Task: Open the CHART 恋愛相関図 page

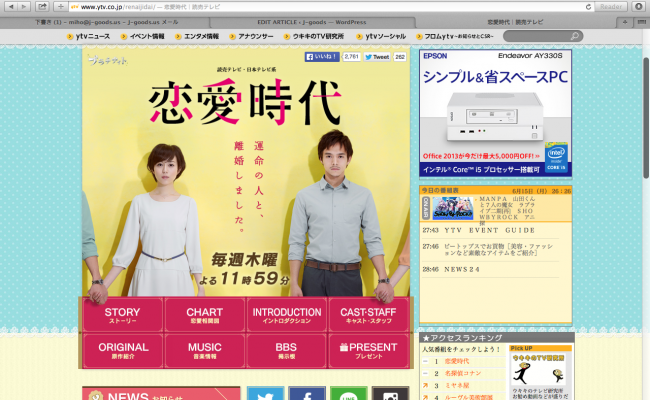Action: pos(204,315)
